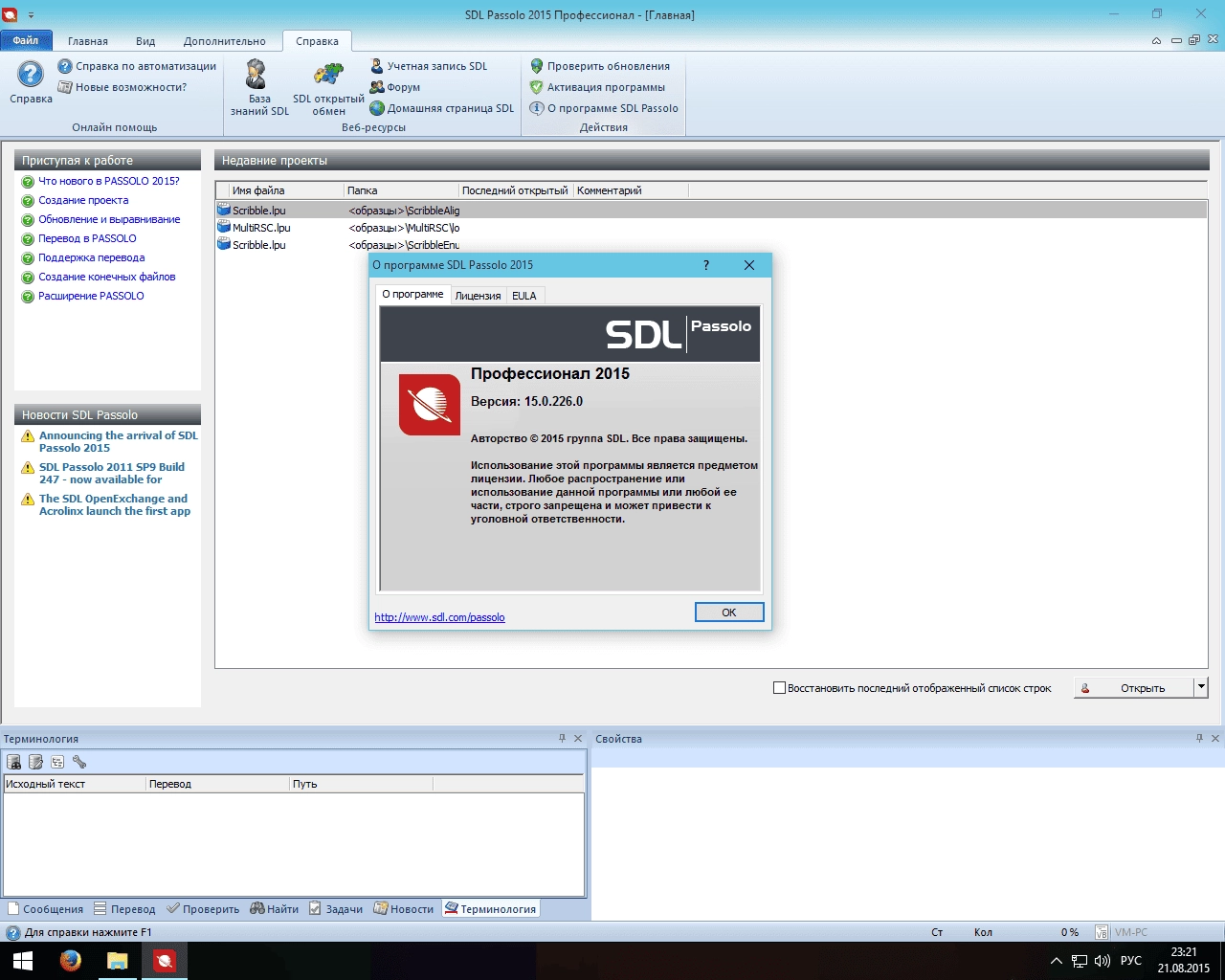
Task: Switch to Сообщения bottom tab
Action: (x=45, y=909)
